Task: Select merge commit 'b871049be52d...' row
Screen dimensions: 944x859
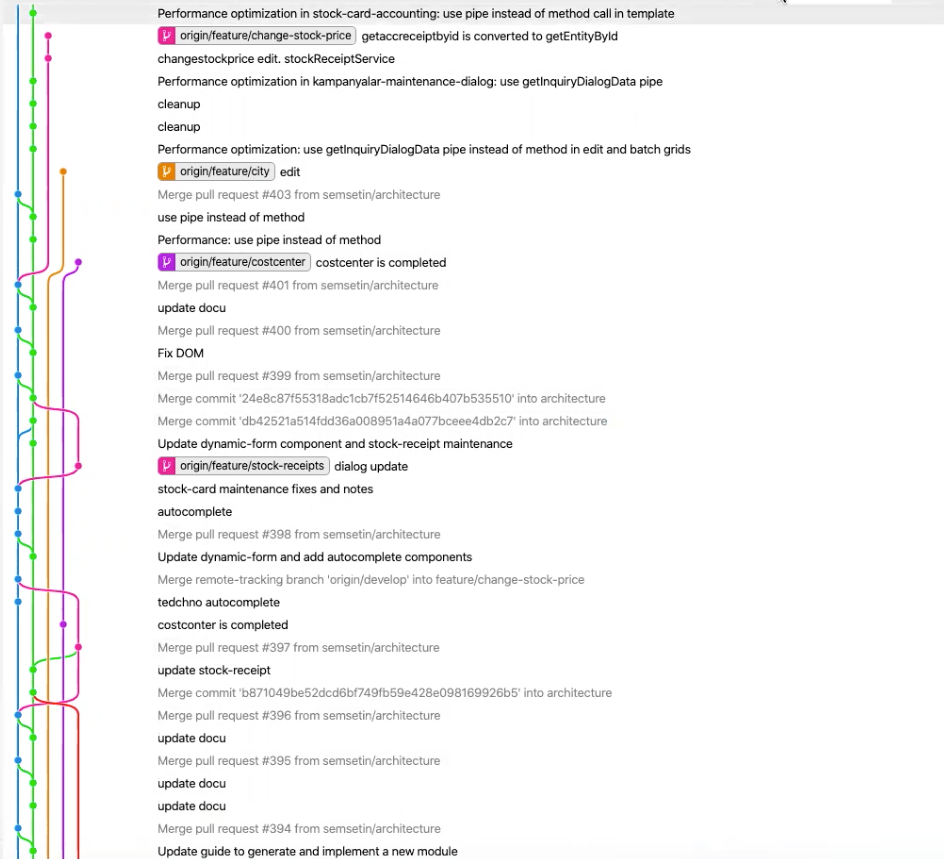Action: coord(385,693)
